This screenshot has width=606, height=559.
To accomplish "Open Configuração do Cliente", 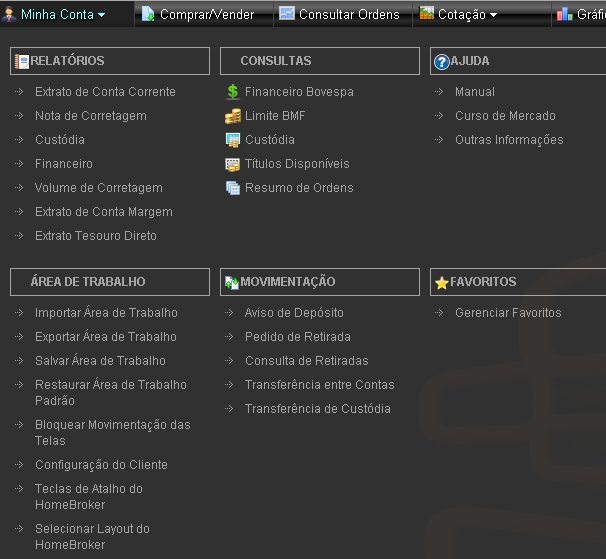I will coord(101,465).
